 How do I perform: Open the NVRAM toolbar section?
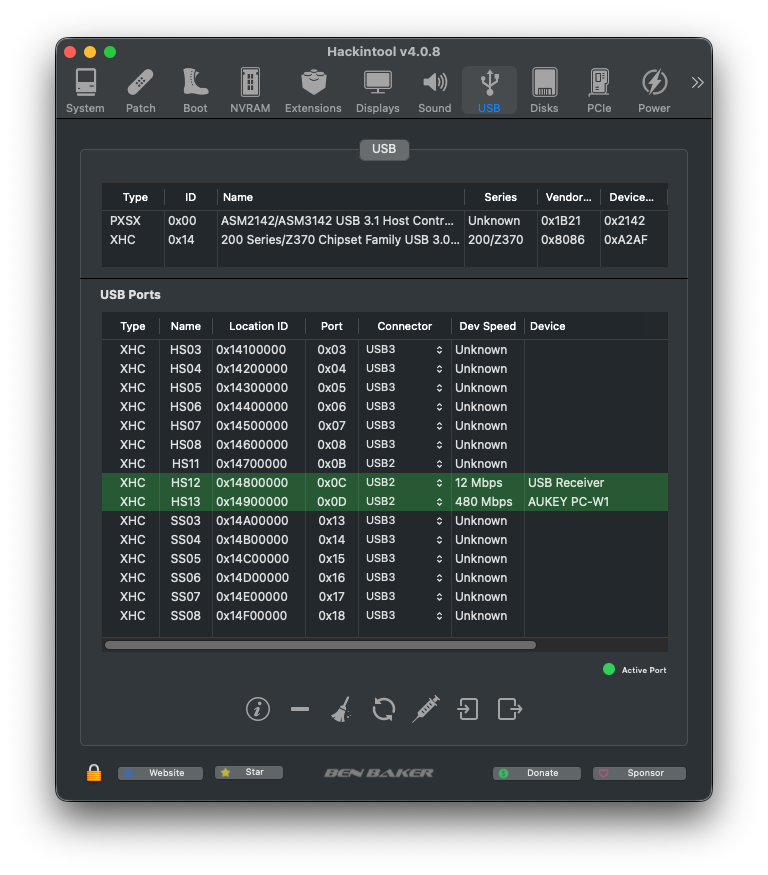[x=250, y=91]
